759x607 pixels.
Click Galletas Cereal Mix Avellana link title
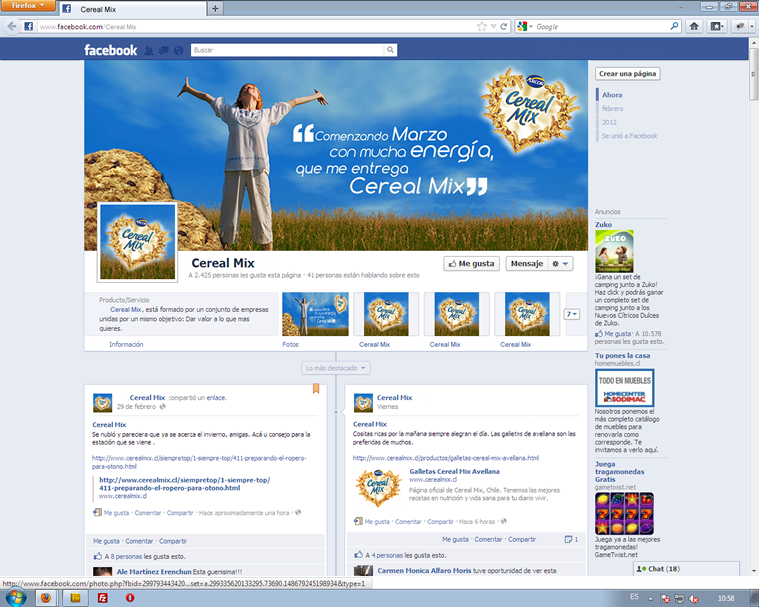(x=454, y=471)
